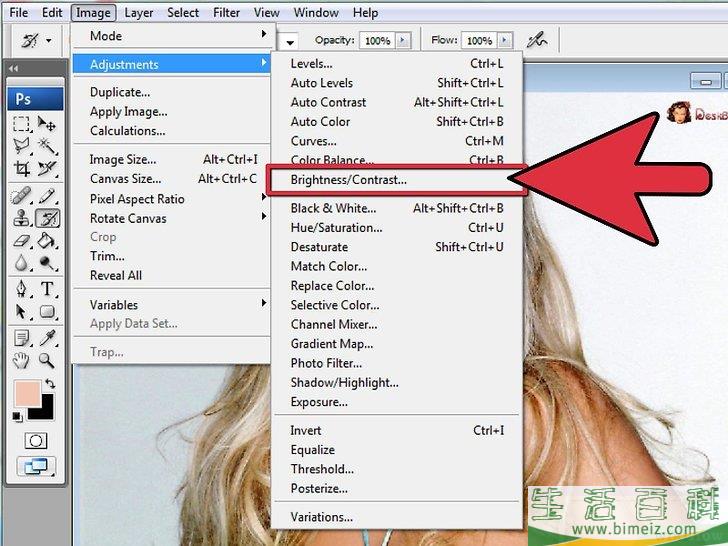Select the Clone Stamp tool
Image resolution: width=728 pixels, height=546 pixels.
(21, 218)
